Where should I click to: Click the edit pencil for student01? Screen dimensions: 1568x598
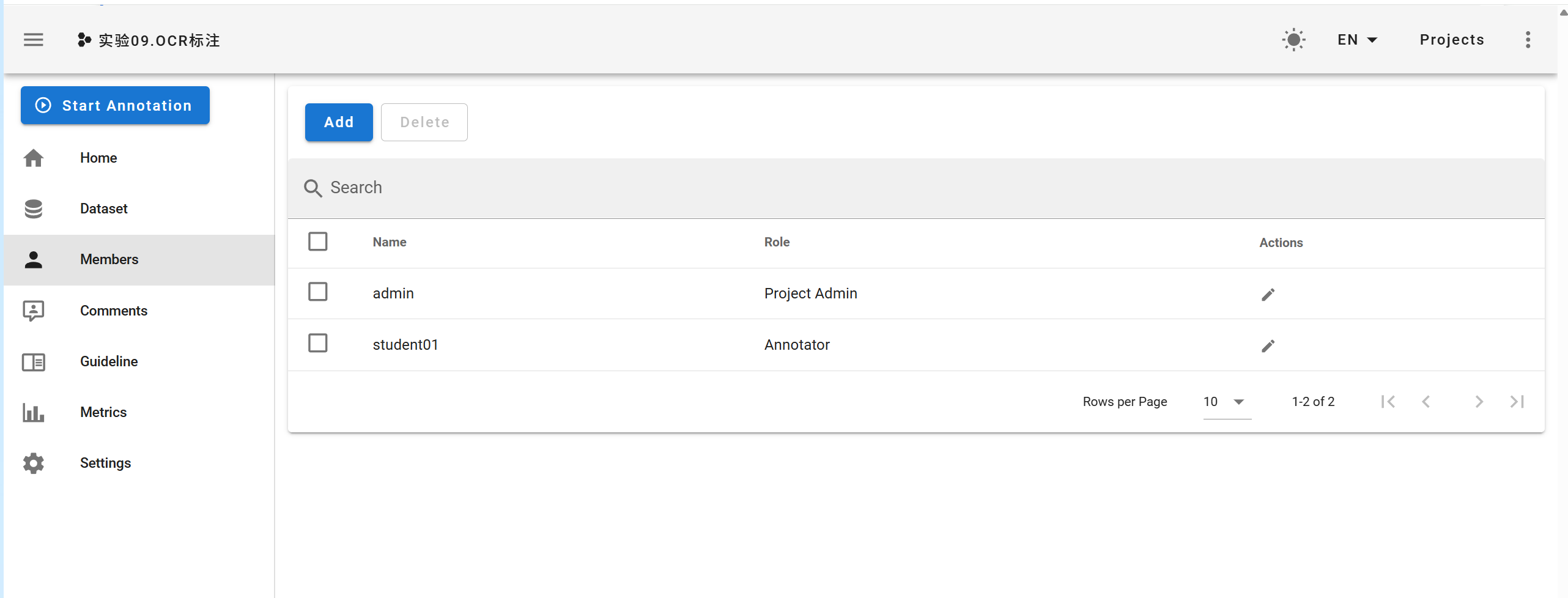(x=1268, y=346)
